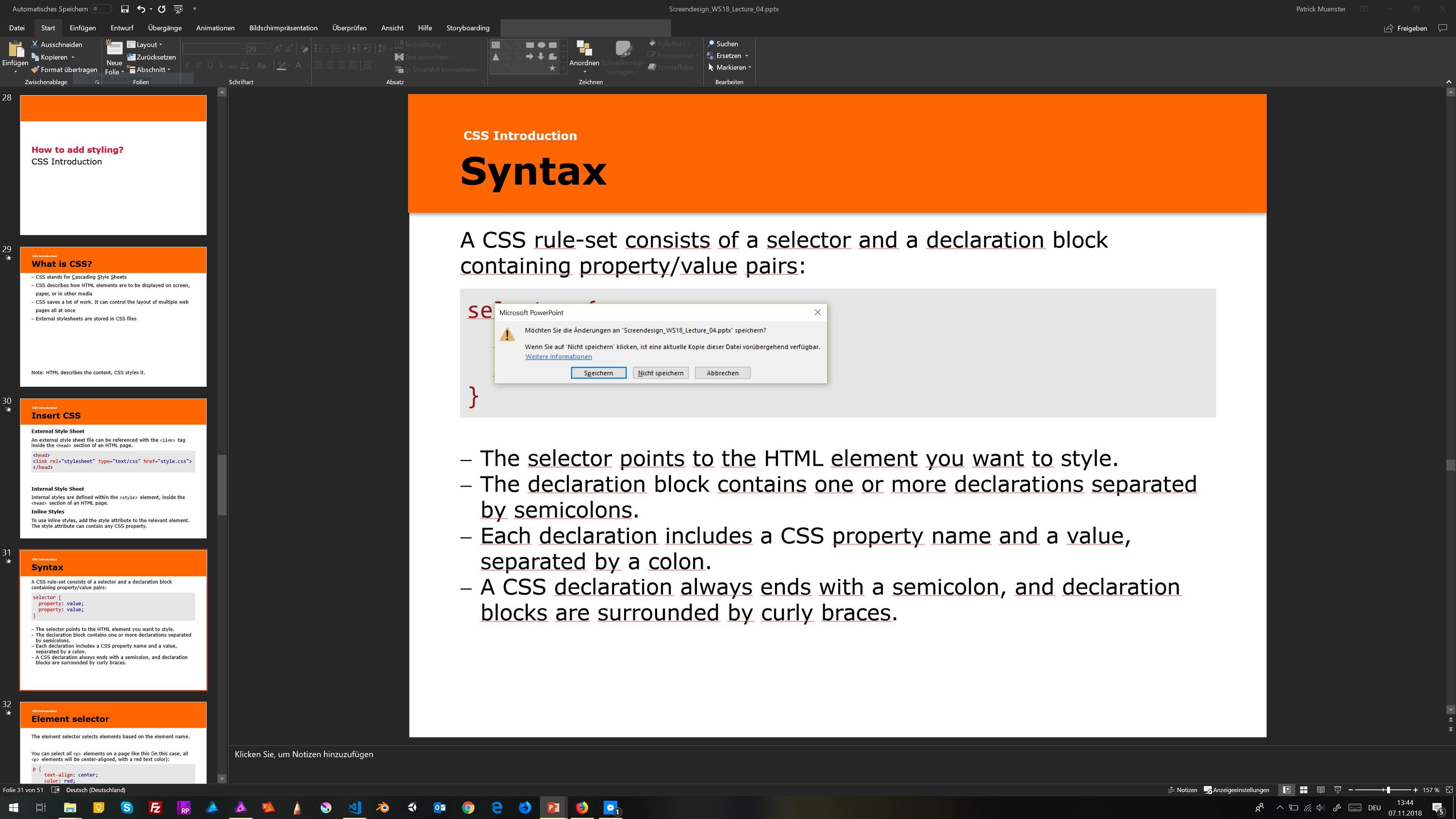Select slide 32 Element selector thumbnail
This screenshot has height=819, width=1456.
113,743
